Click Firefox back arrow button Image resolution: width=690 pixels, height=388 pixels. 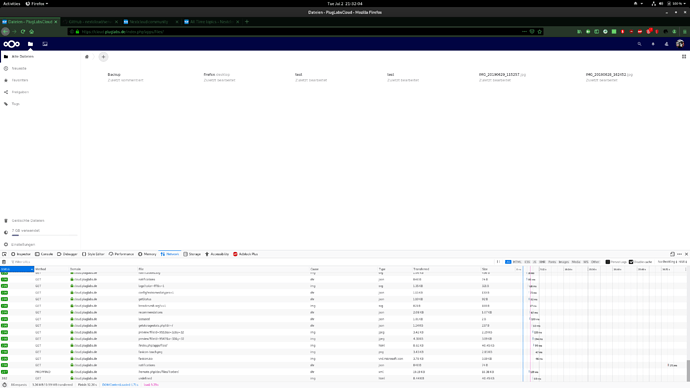[5, 32]
